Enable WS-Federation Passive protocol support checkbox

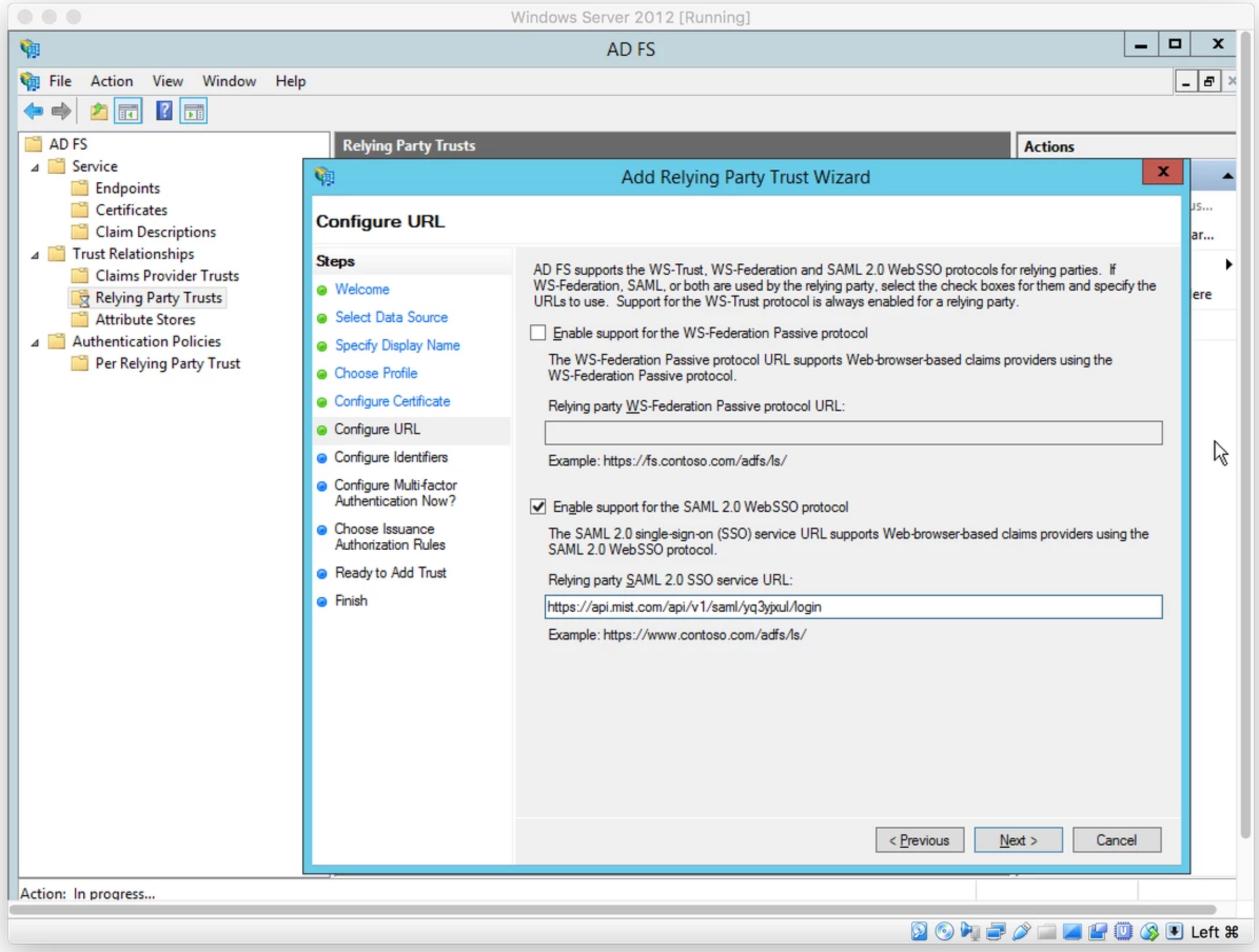[538, 333]
